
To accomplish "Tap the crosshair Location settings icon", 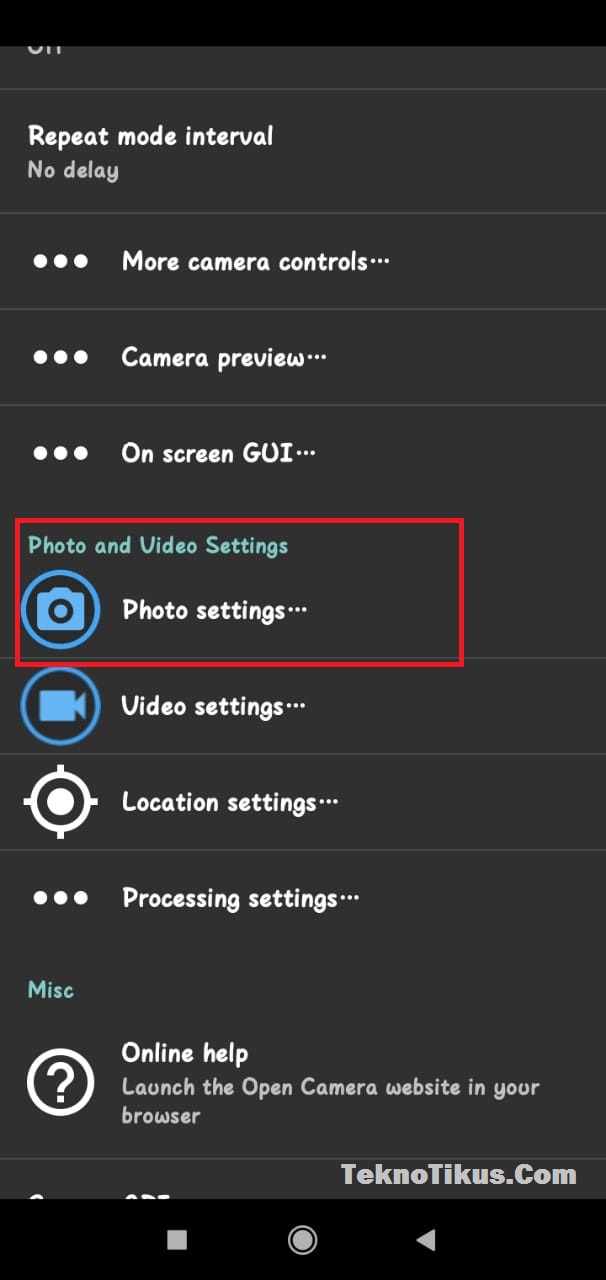I will (x=60, y=802).
